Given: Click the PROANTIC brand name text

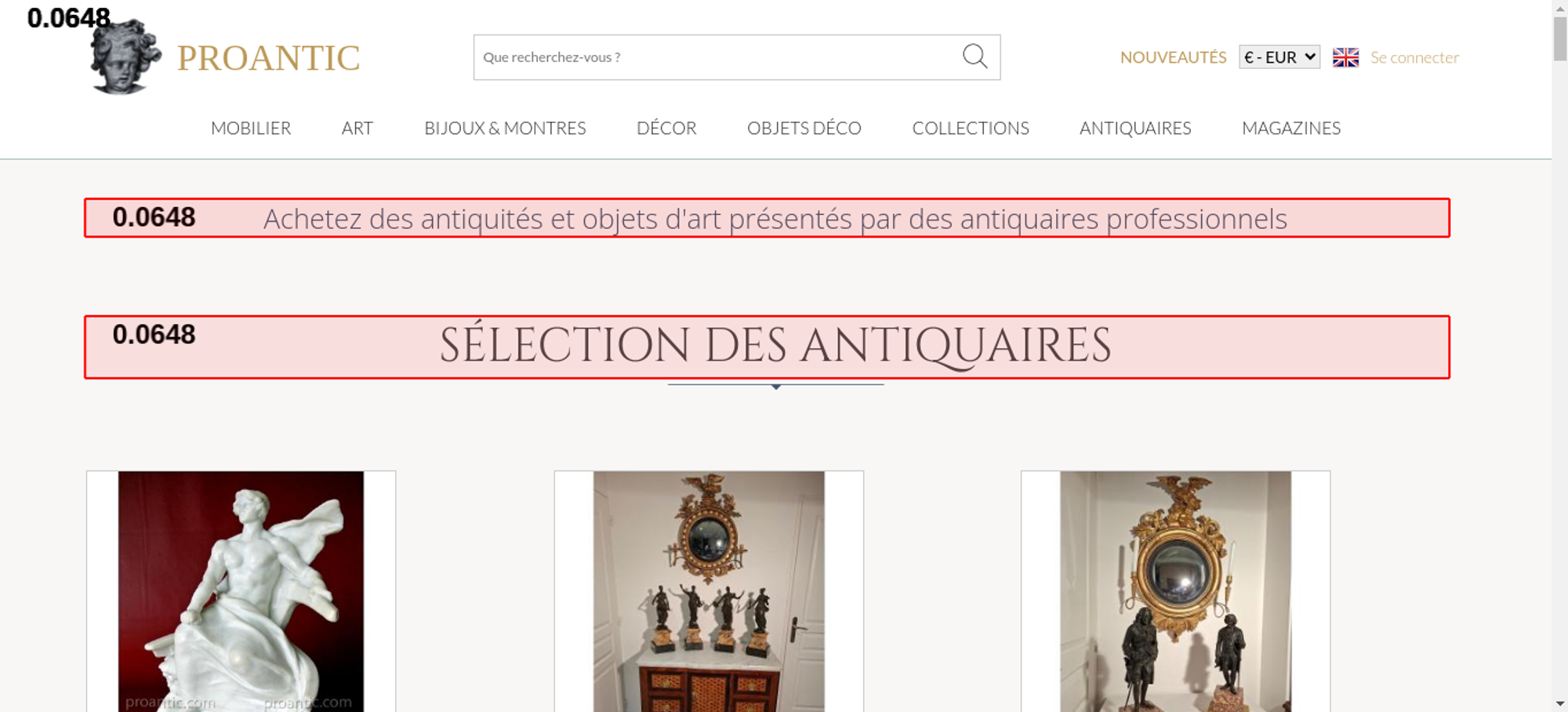Looking at the screenshot, I should [x=268, y=58].
